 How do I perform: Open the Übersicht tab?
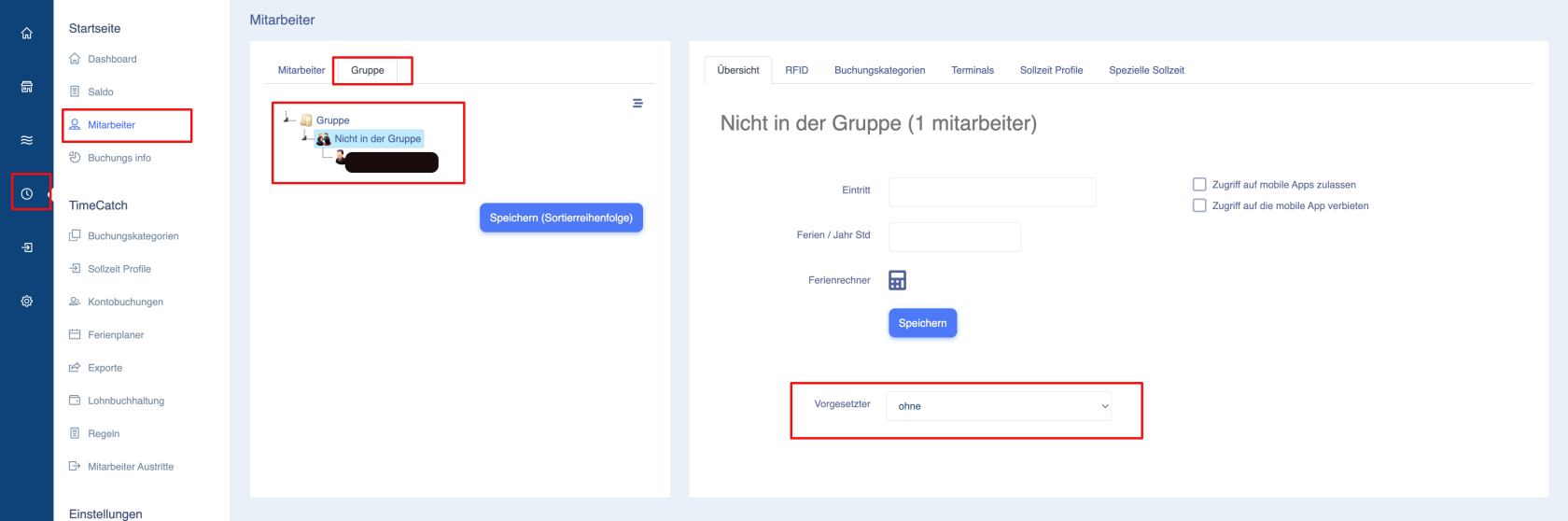[738, 70]
